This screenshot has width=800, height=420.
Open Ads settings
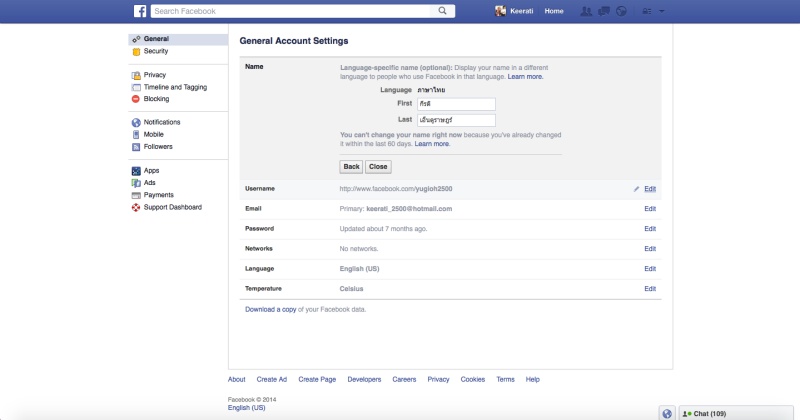[149, 183]
